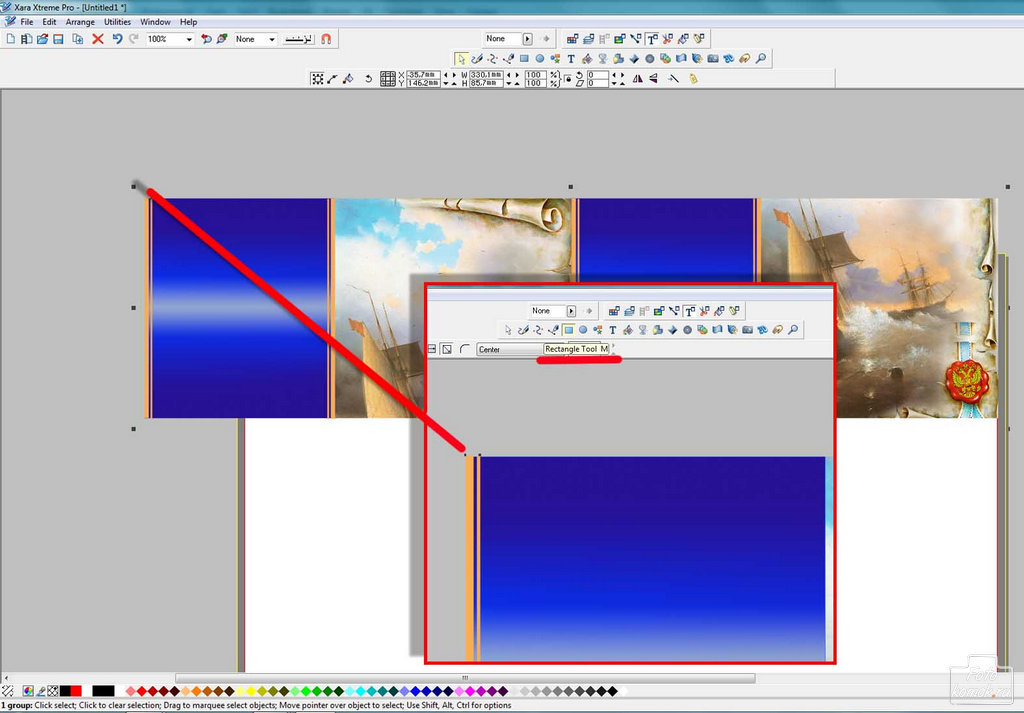Open the Window menu
Viewport: 1024px width, 713px height.
pos(155,22)
